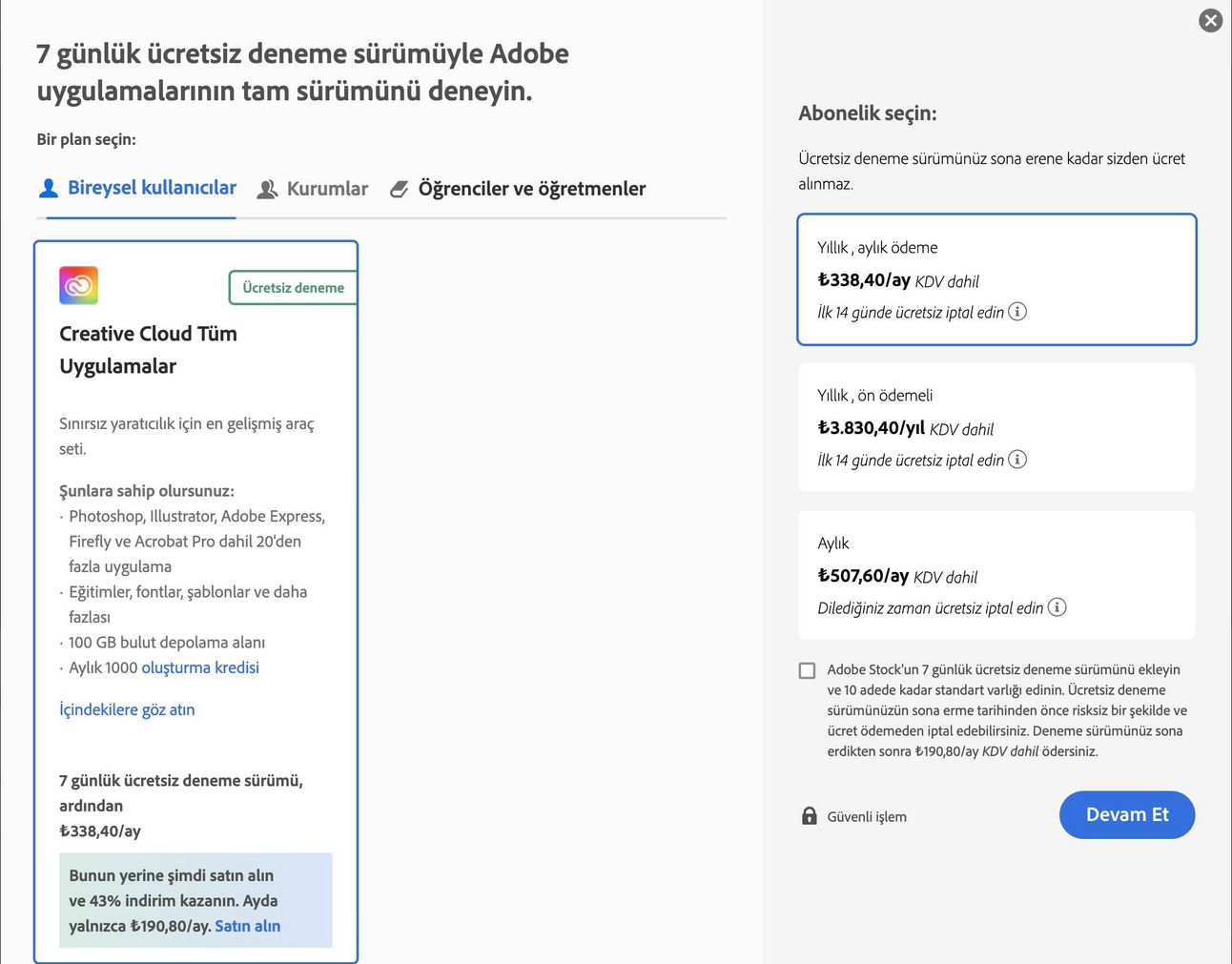The height and width of the screenshot is (964, 1232).
Task: Enable the Adobe Stock free trial checkbox
Action: [808, 670]
